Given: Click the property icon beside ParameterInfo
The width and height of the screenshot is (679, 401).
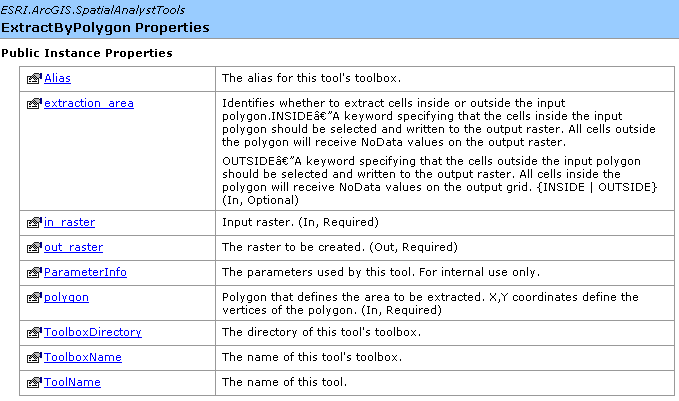Looking at the screenshot, I should [34, 272].
